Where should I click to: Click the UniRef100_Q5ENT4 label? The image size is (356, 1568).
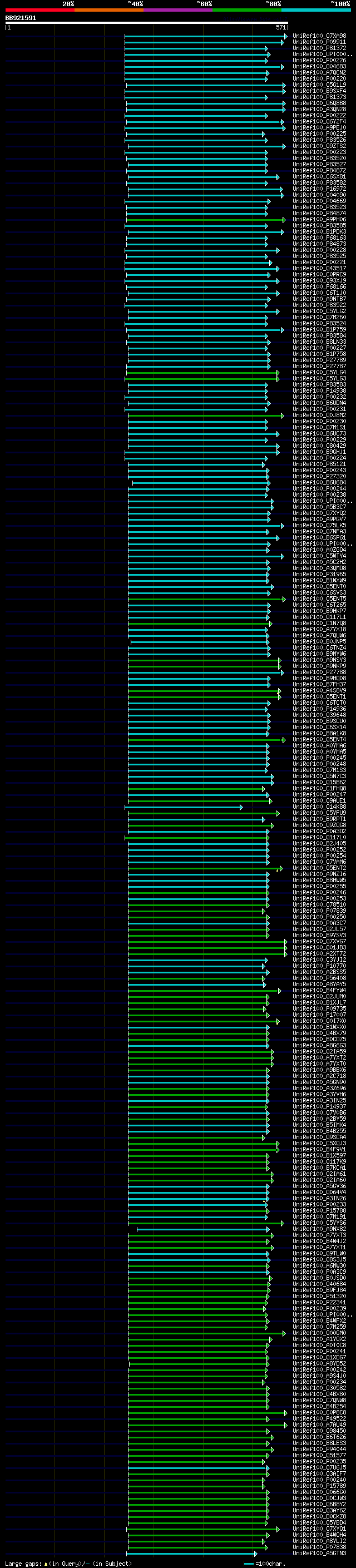[319, 740]
